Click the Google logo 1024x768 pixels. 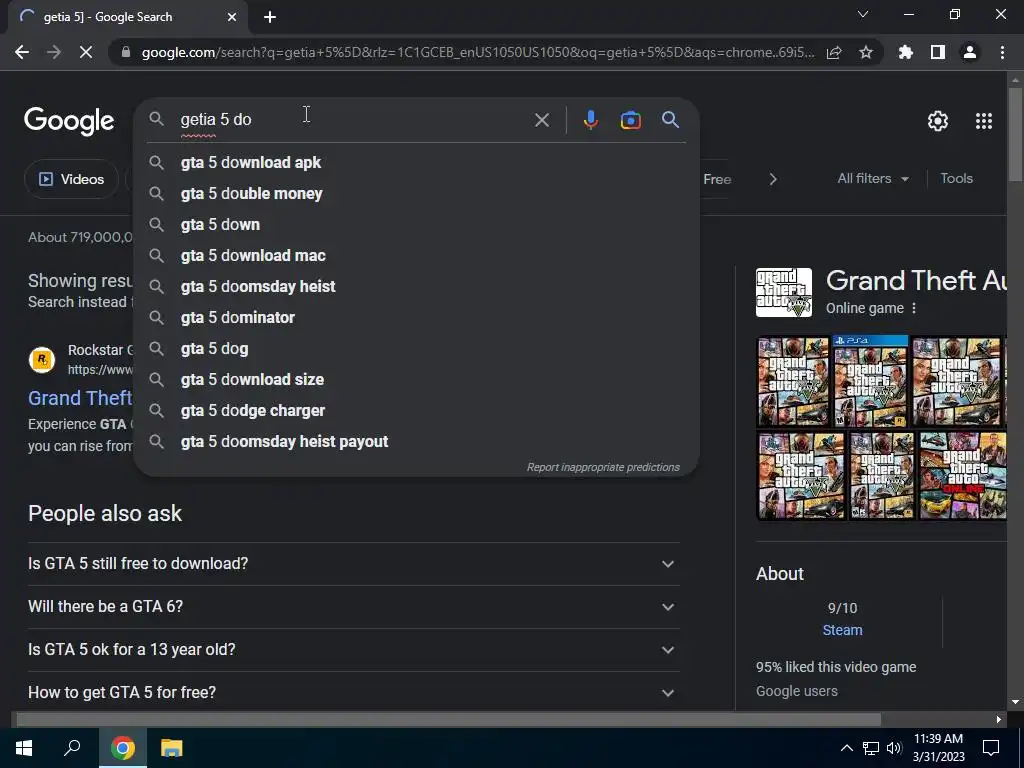click(69, 121)
